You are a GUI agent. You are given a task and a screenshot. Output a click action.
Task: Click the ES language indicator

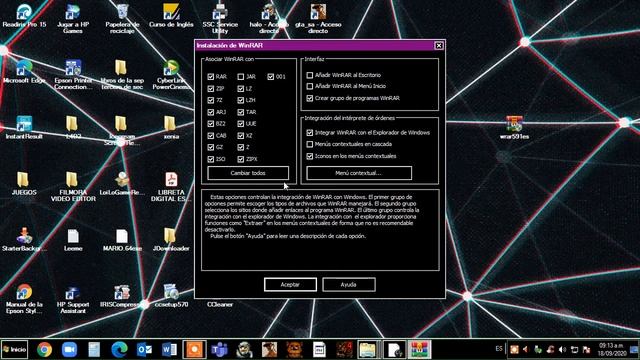[499, 349]
